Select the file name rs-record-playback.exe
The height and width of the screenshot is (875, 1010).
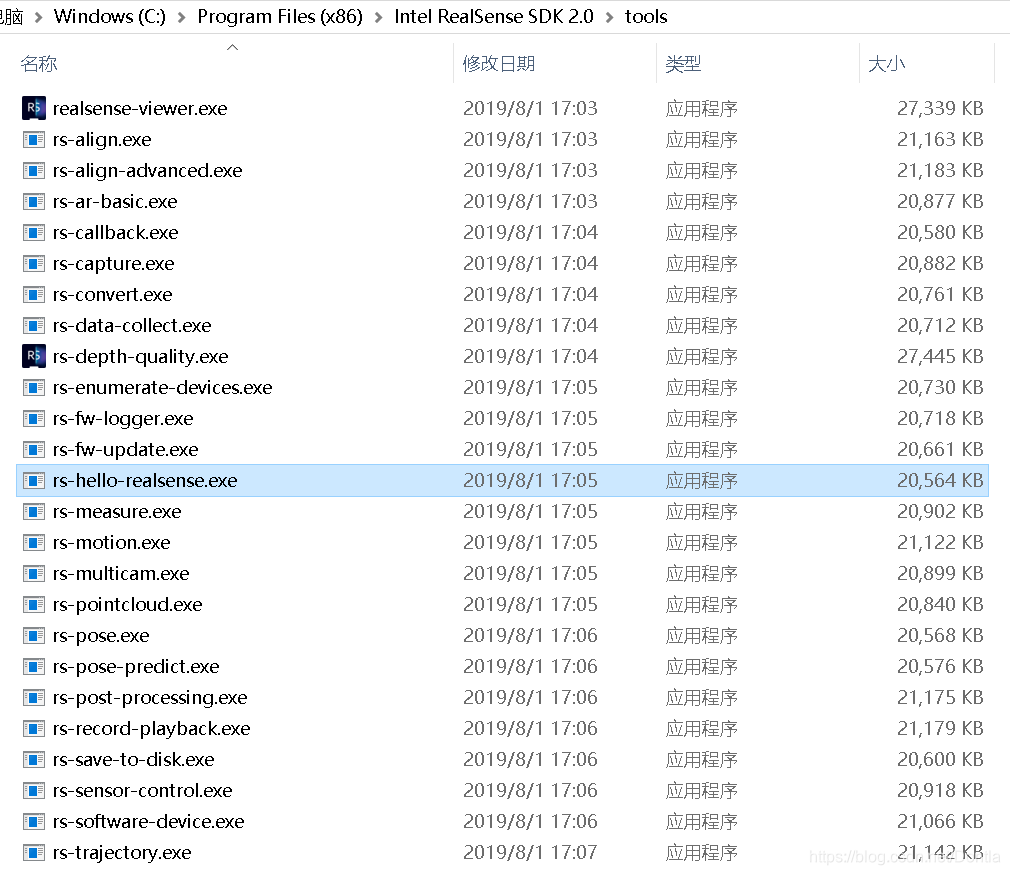coord(151,728)
